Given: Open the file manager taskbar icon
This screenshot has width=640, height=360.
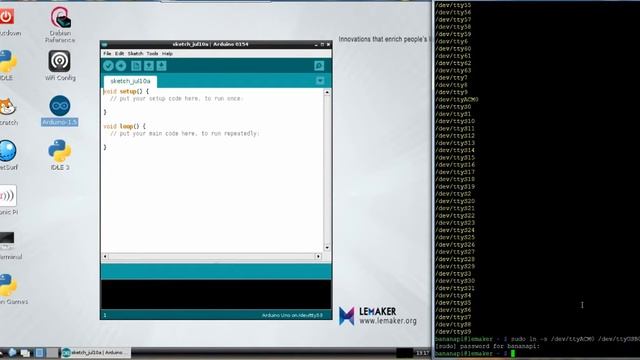Looking at the screenshot, I should pos(25,353).
